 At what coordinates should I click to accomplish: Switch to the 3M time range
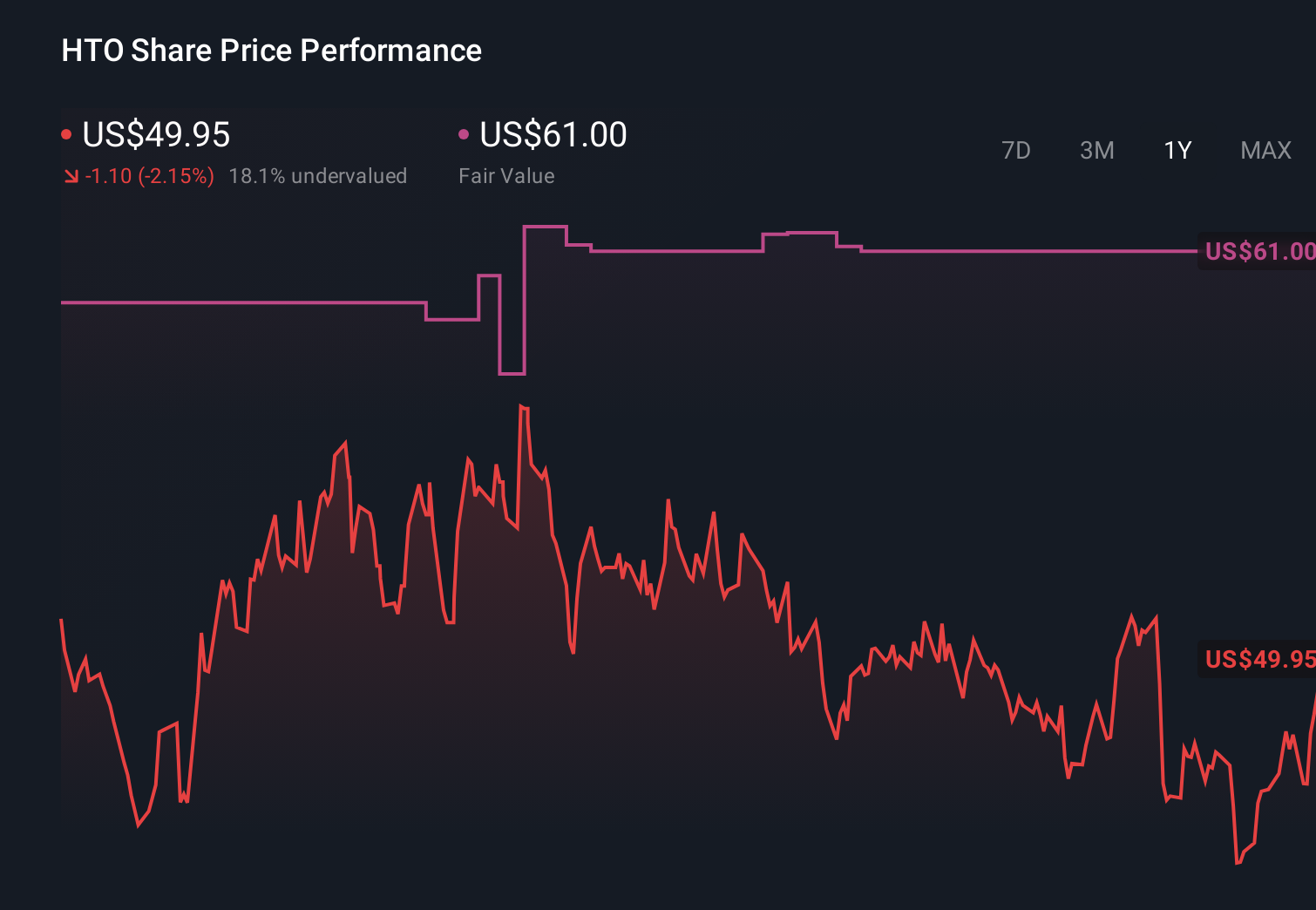[1096, 150]
